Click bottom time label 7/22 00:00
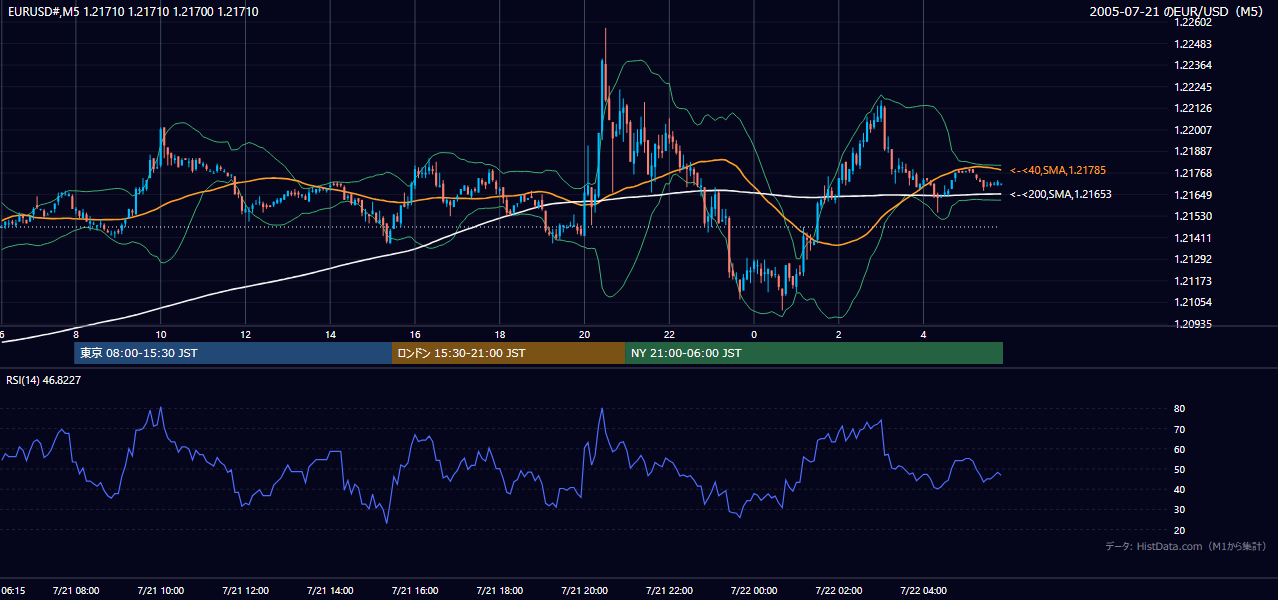The image size is (1278, 600). (x=755, y=590)
